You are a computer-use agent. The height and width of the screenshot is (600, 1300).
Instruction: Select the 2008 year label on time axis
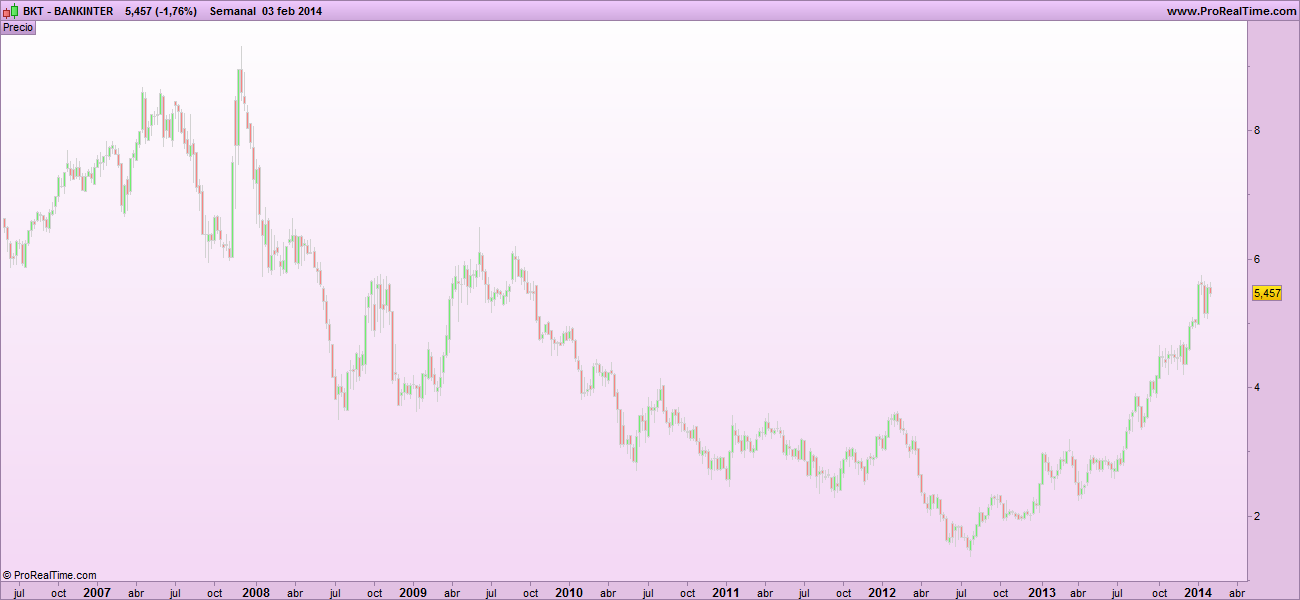point(255,592)
